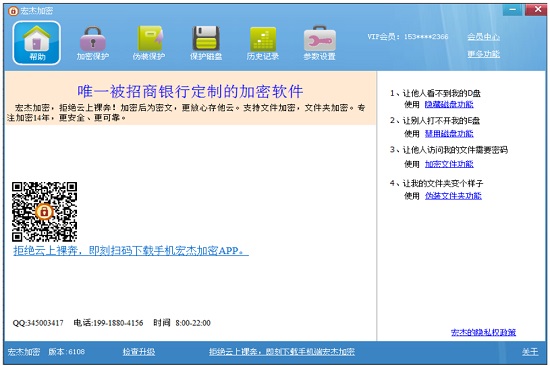The height and width of the screenshot is (366, 550).
Task: Click status bar link 拒绝云上裸奔 下载手机端
Action: coord(282,352)
